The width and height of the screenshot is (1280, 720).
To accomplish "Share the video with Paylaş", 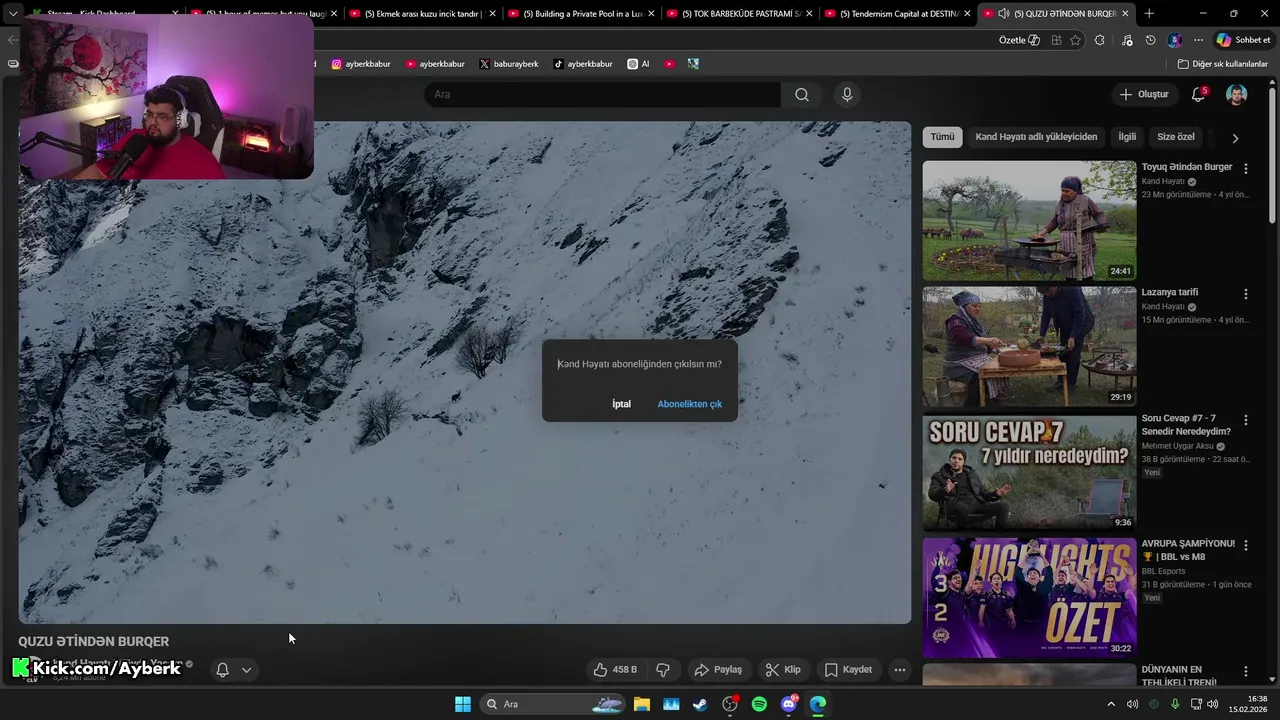I will [718, 670].
